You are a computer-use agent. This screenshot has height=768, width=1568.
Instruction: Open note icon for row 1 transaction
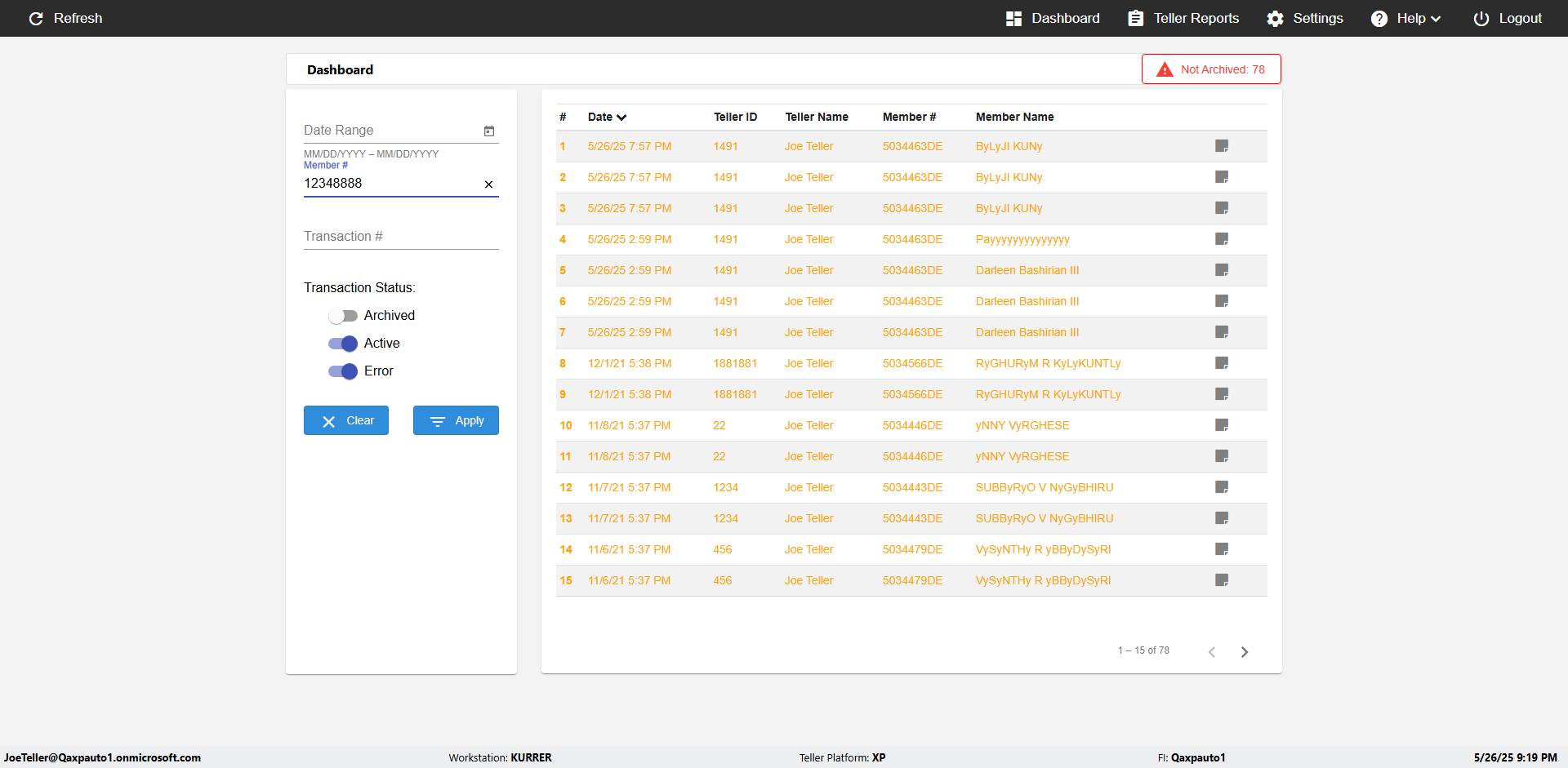[1222, 146]
